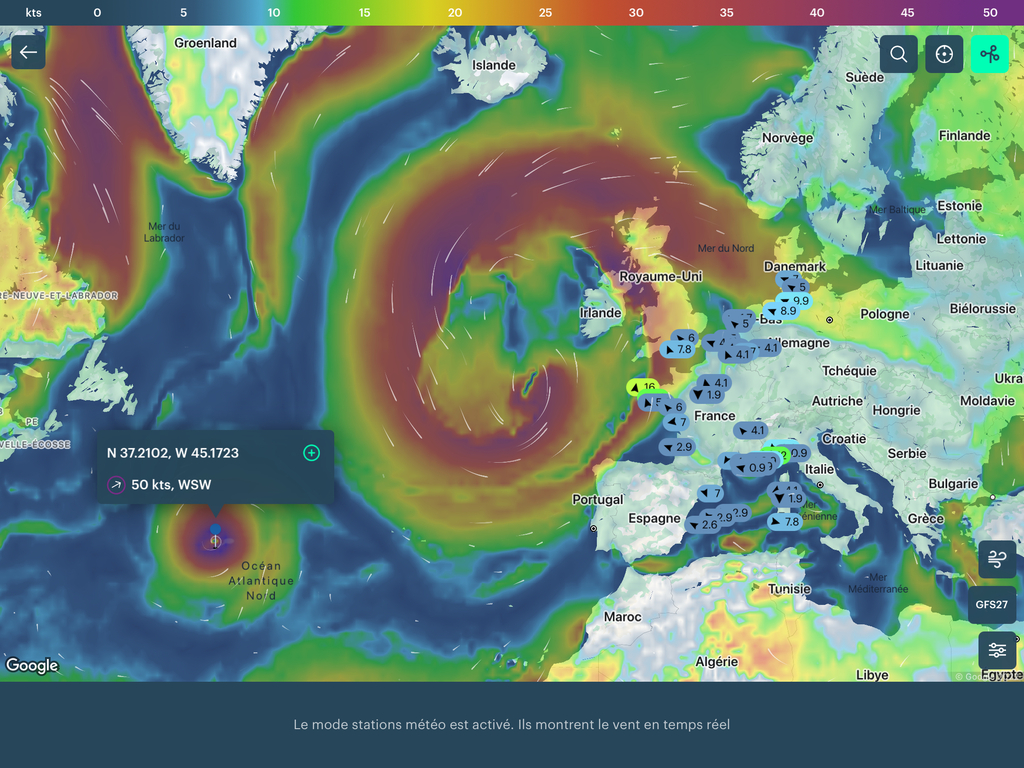Open the 2.6 knots station marker
1024x768 pixels.
click(x=703, y=524)
